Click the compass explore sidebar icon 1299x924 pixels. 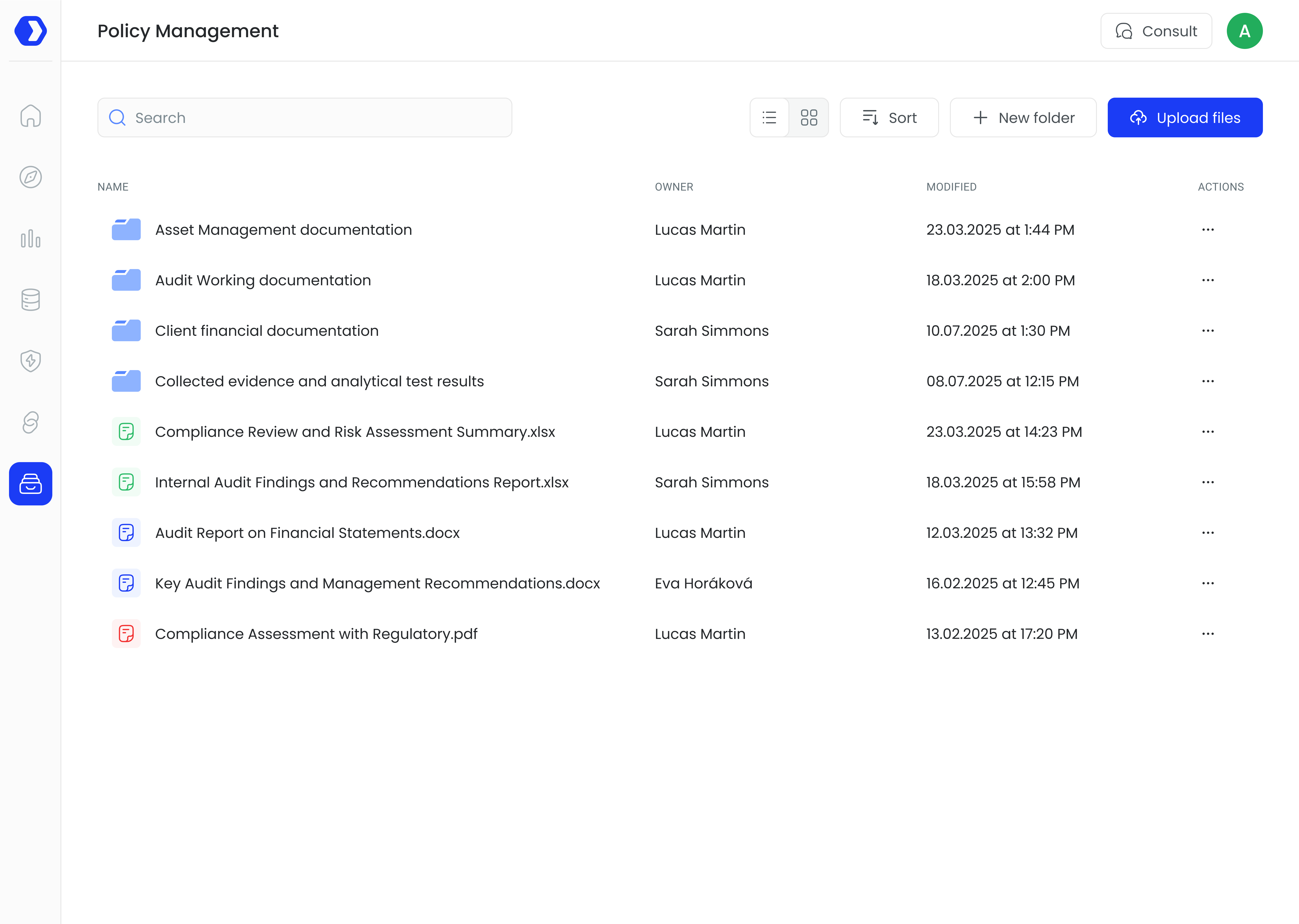point(31,177)
